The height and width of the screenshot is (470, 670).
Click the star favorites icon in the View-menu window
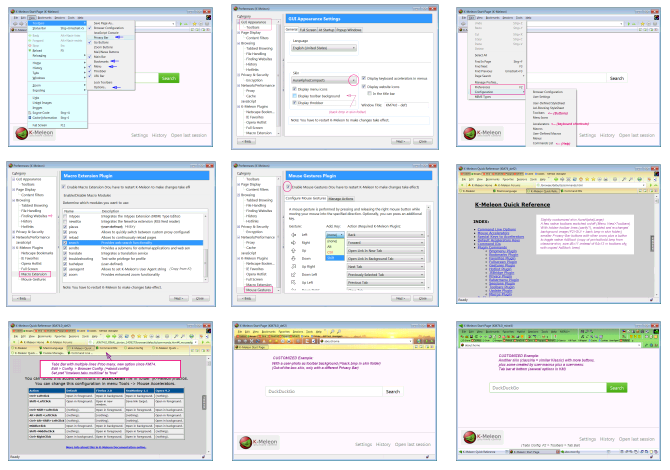tap(194, 24)
